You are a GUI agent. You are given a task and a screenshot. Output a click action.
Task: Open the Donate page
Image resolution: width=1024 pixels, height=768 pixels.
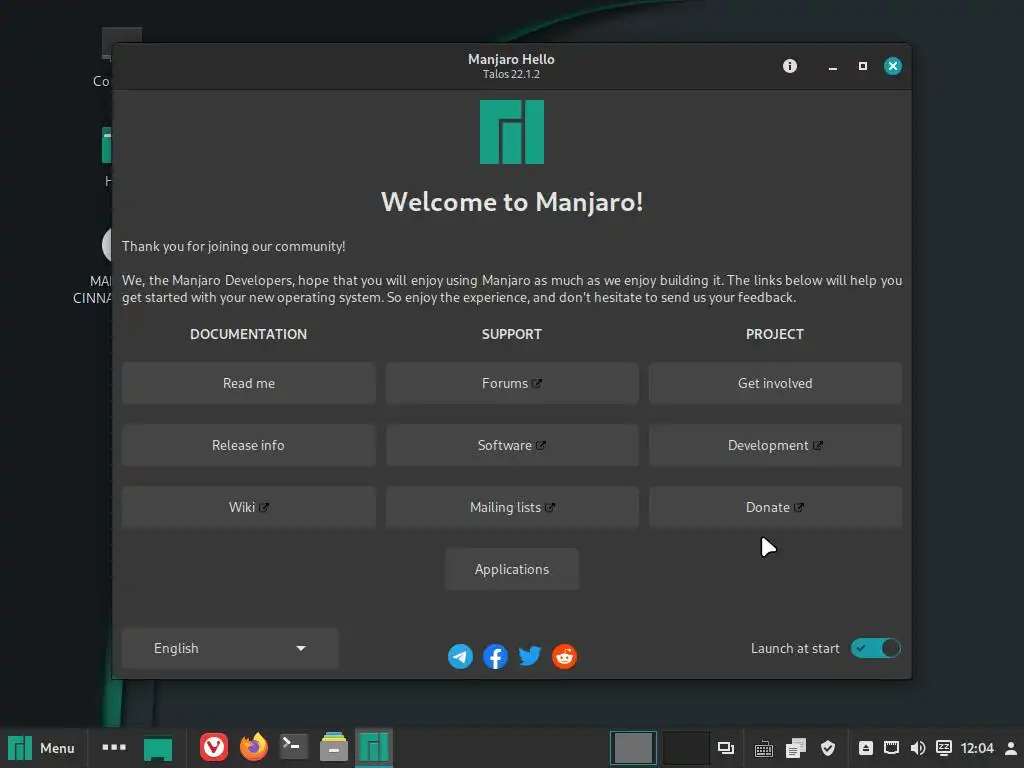(775, 507)
